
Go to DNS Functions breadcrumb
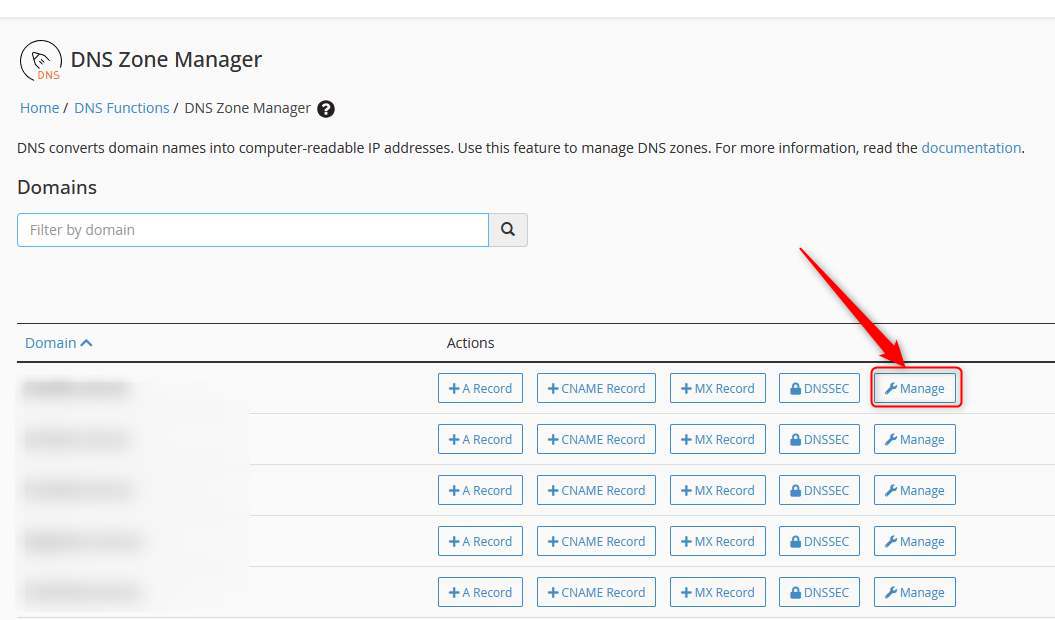coord(121,108)
